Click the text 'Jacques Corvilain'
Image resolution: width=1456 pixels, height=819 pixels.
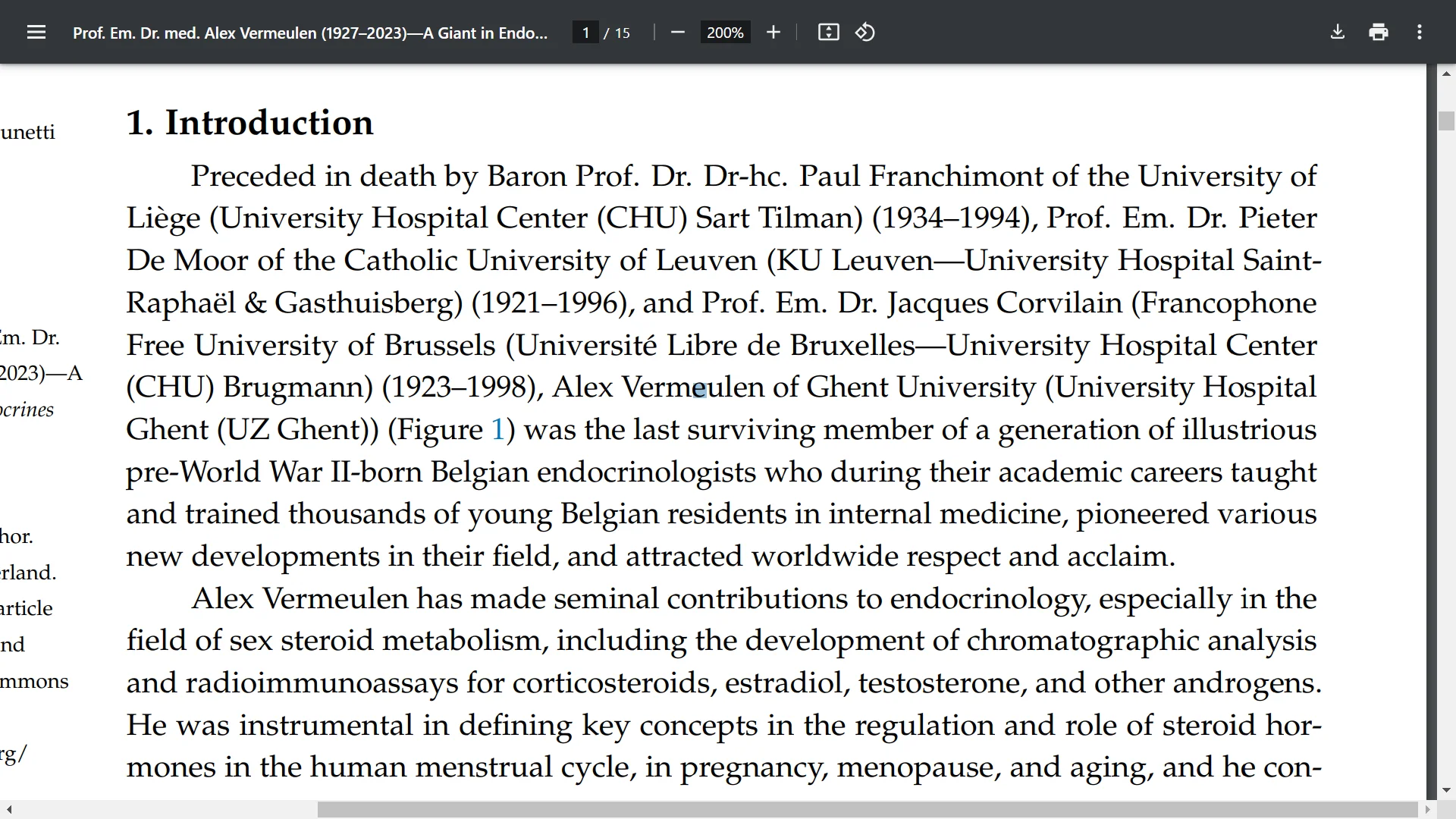click(1005, 303)
